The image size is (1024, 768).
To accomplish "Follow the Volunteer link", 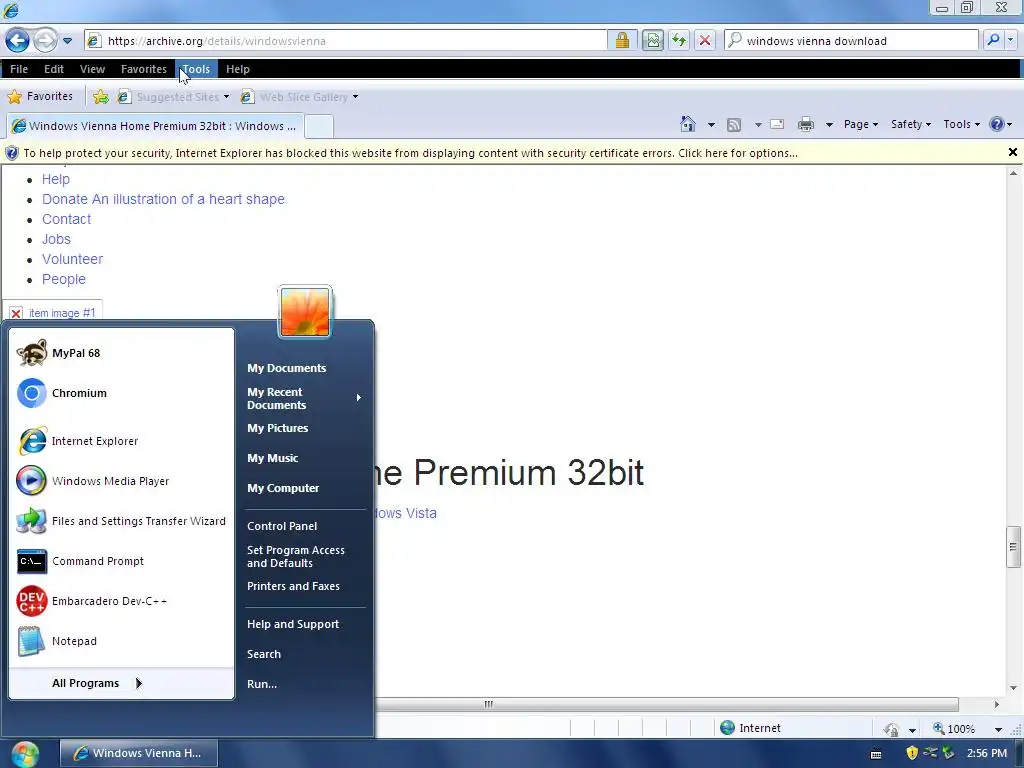I will tap(72, 259).
